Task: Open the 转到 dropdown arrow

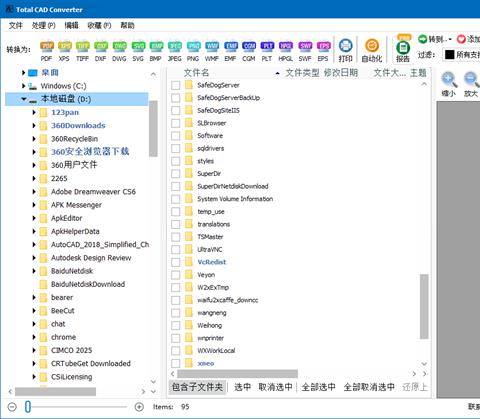Action: click(x=450, y=39)
